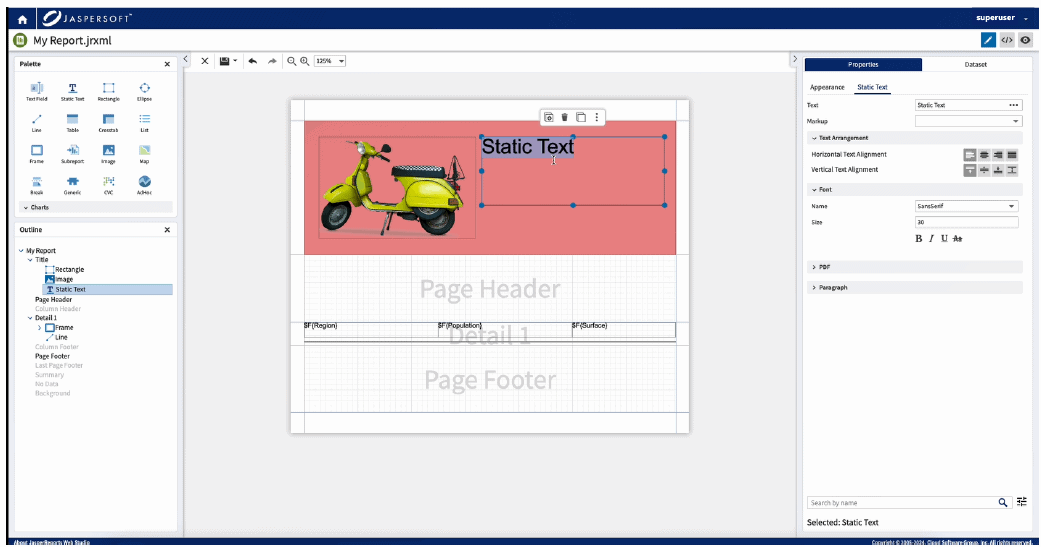This screenshot has width=1041, height=547.
Task: Select Page Footer in the Outline
Action: tap(52, 356)
